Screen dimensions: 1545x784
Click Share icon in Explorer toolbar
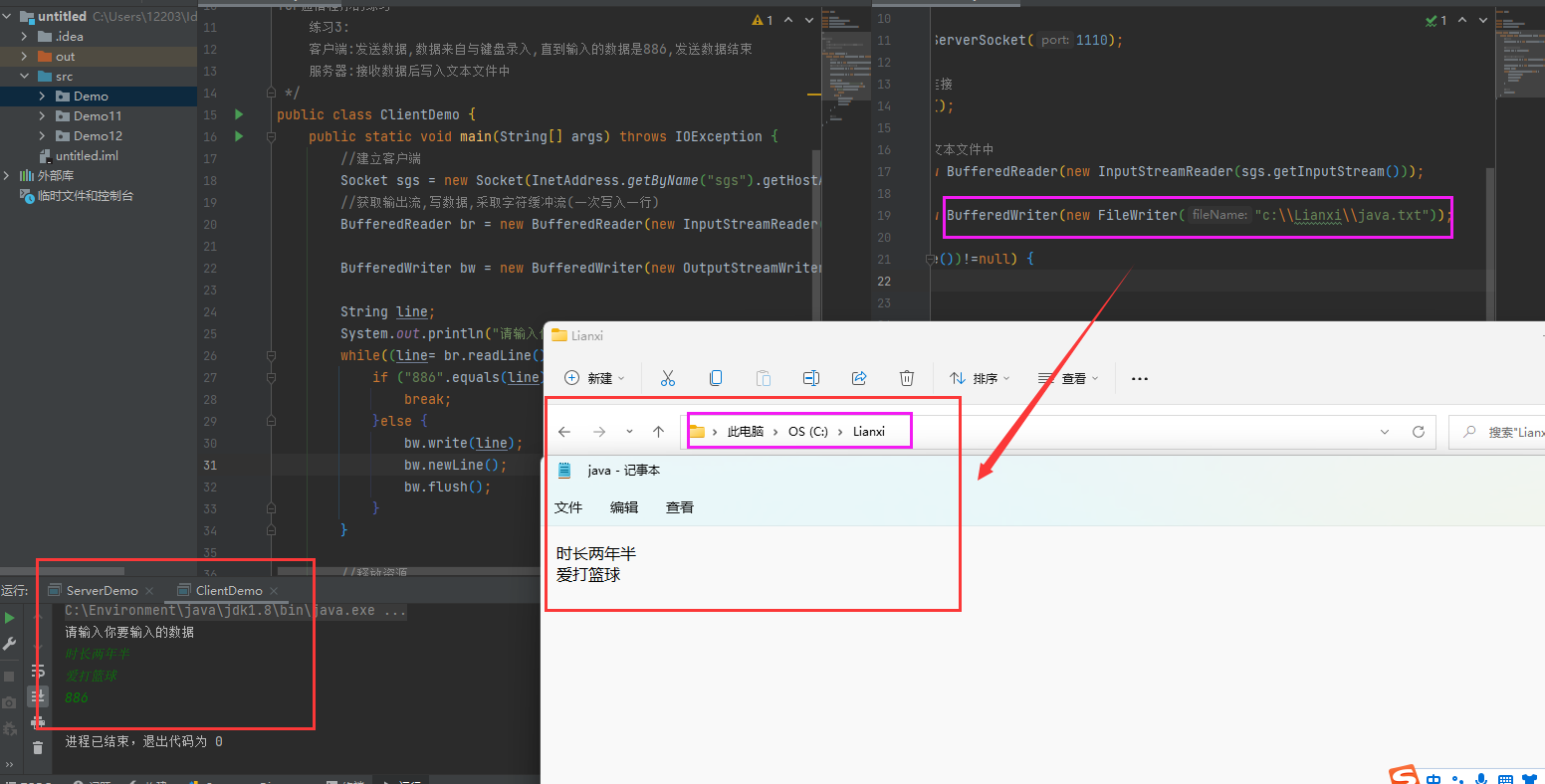[859, 378]
